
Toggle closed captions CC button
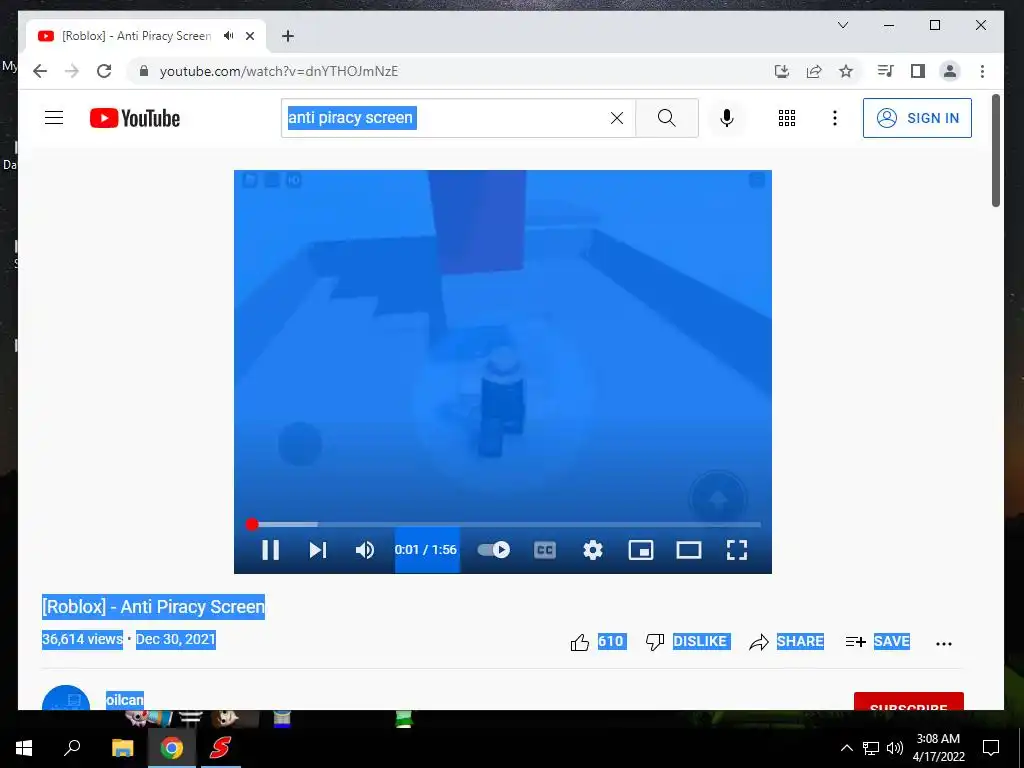(545, 550)
